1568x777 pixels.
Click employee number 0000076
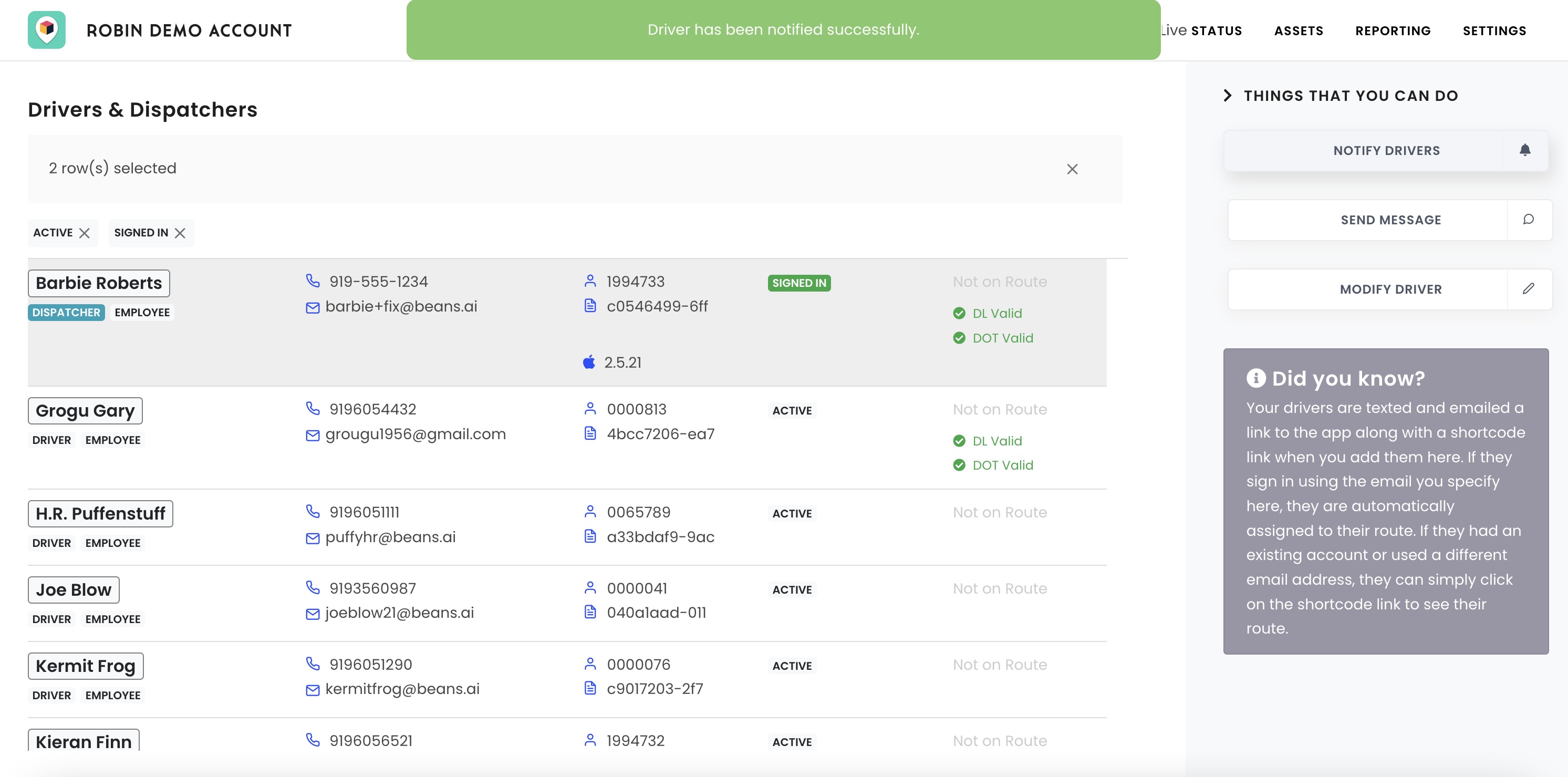639,665
